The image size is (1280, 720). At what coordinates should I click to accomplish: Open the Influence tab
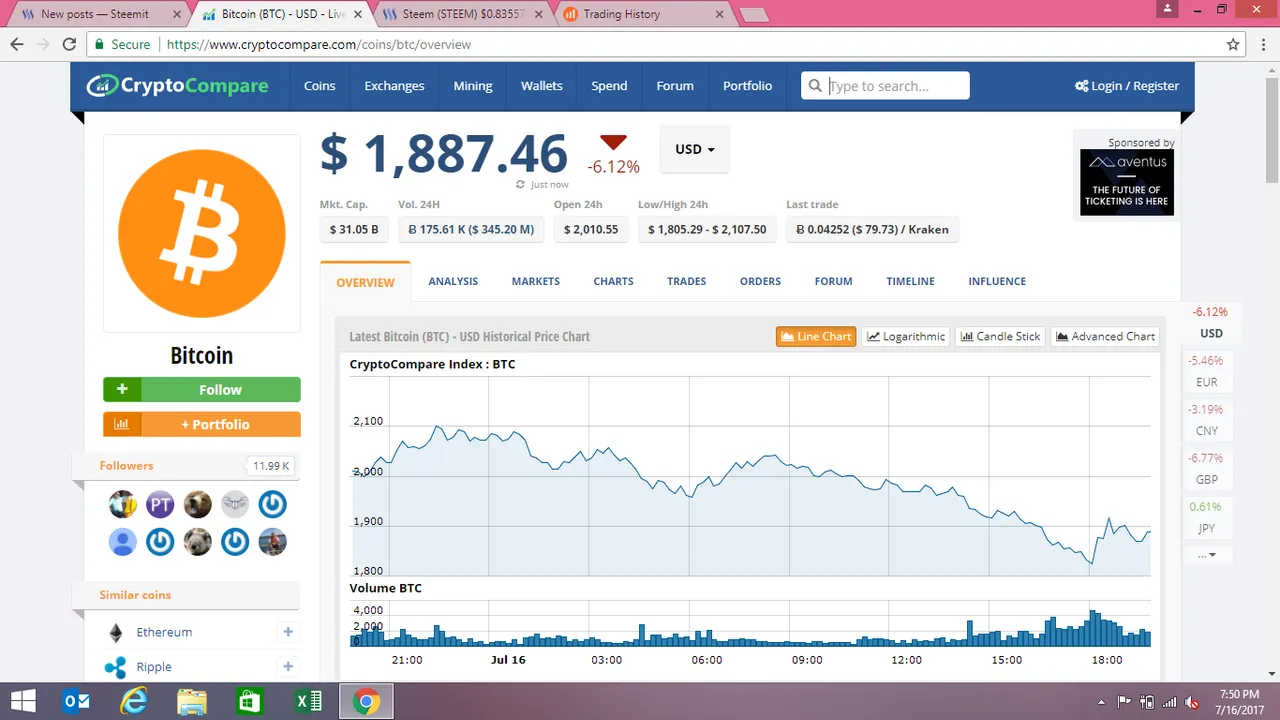997,282
